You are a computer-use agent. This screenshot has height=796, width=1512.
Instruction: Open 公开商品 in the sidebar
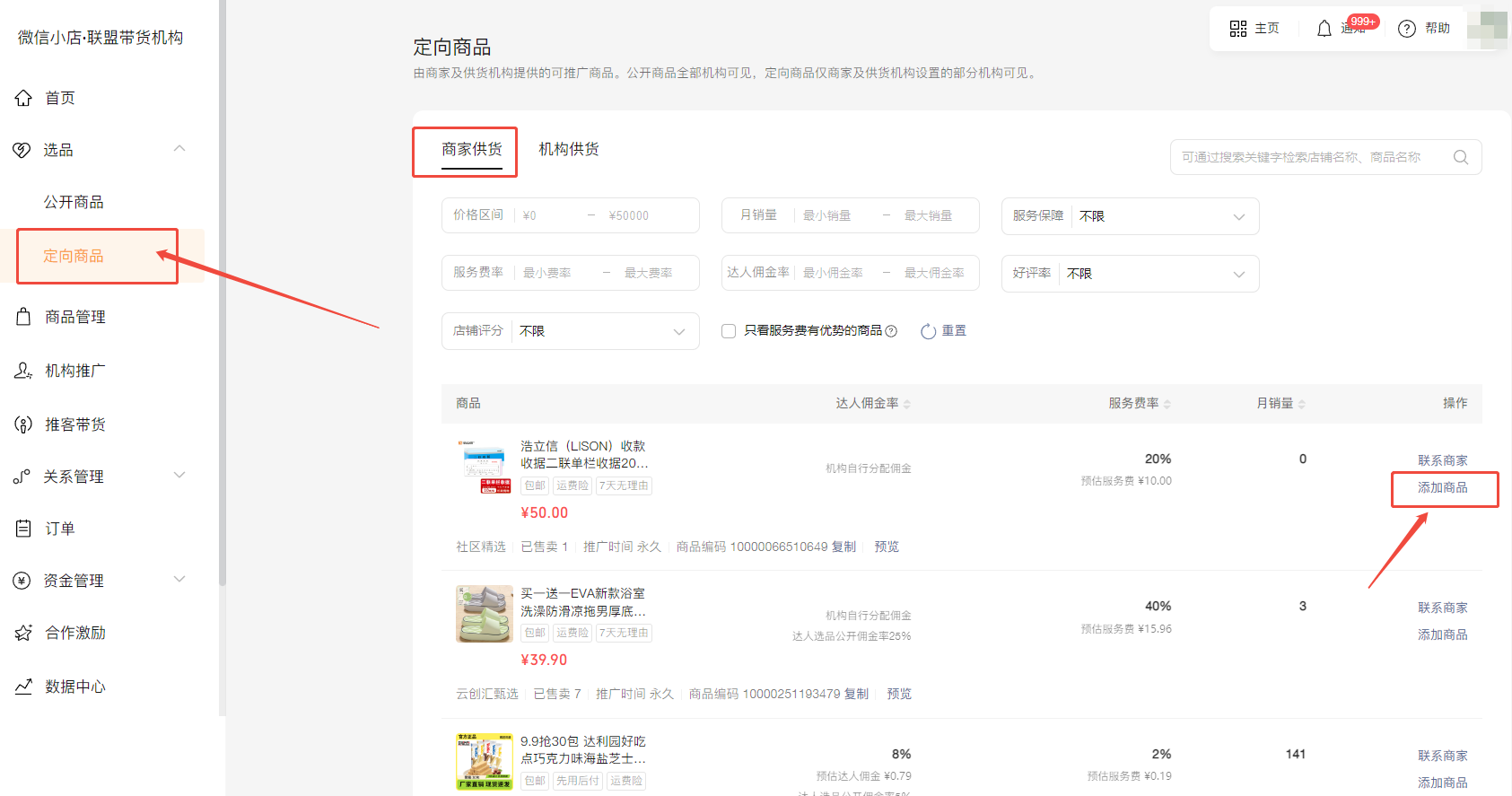[x=74, y=202]
